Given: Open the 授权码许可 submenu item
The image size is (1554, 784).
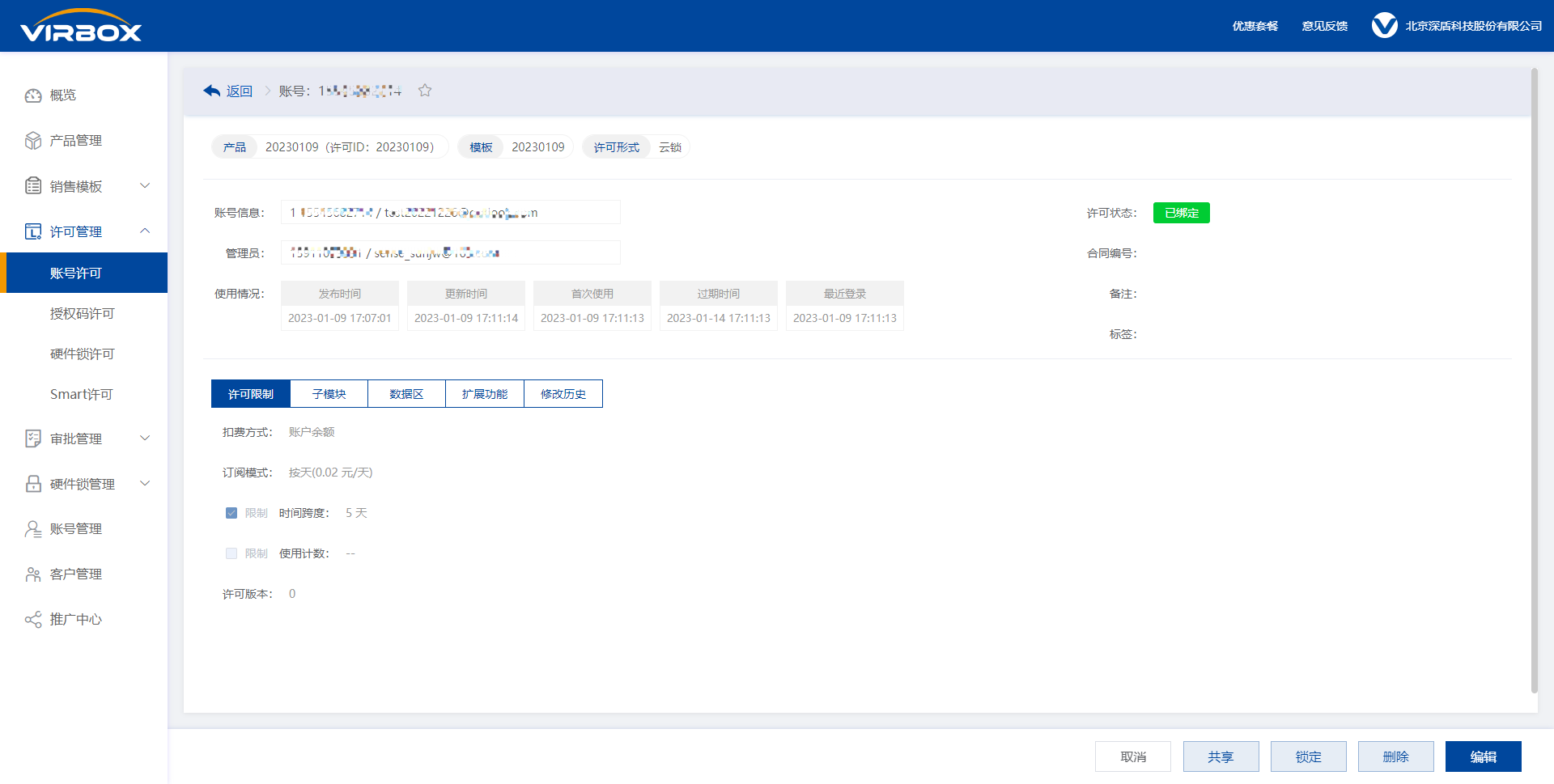Looking at the screenshot, I should point(84,314).
